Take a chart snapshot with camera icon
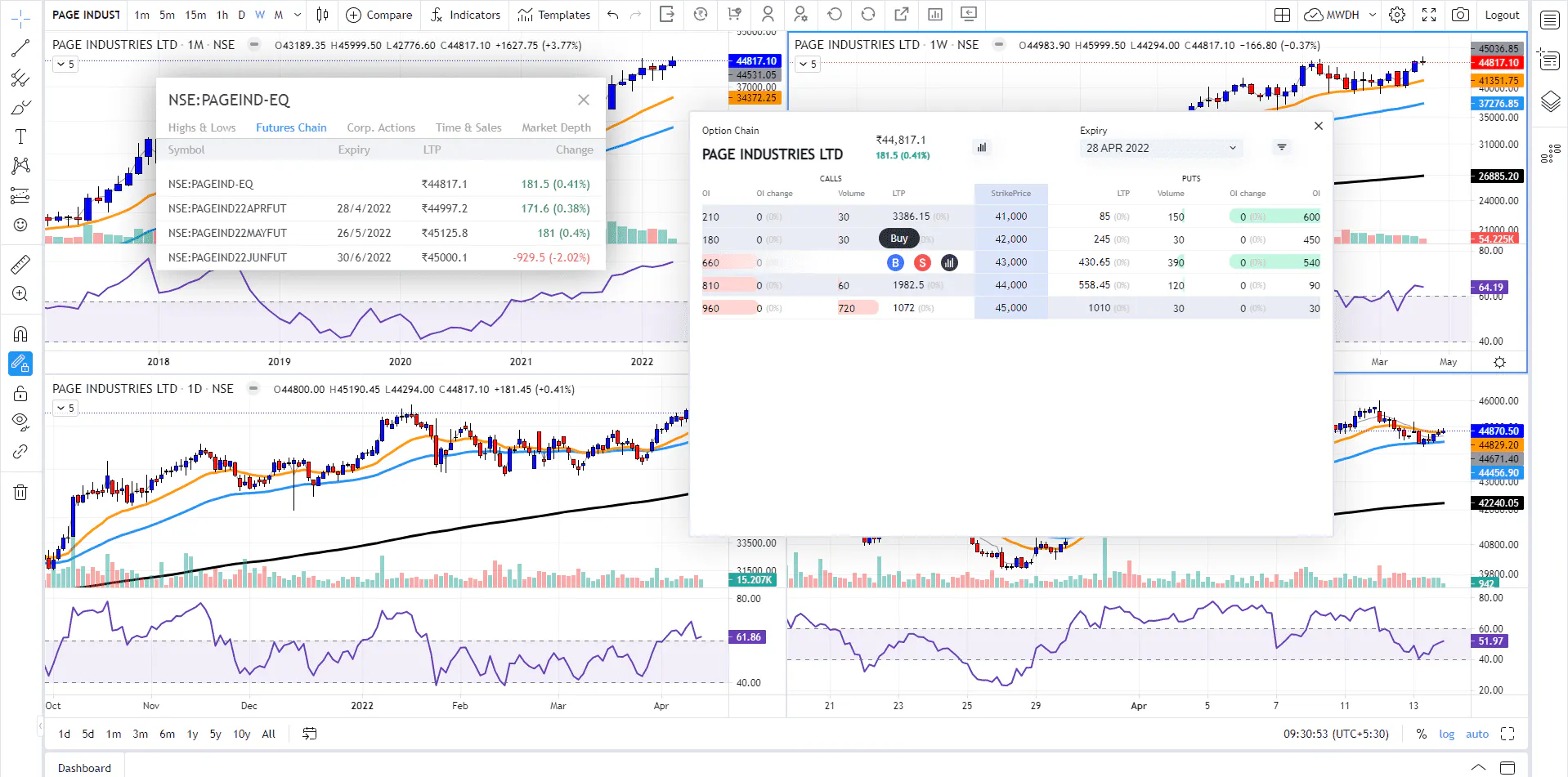Screen dimensions: 1568x777 click(1460, 15)
